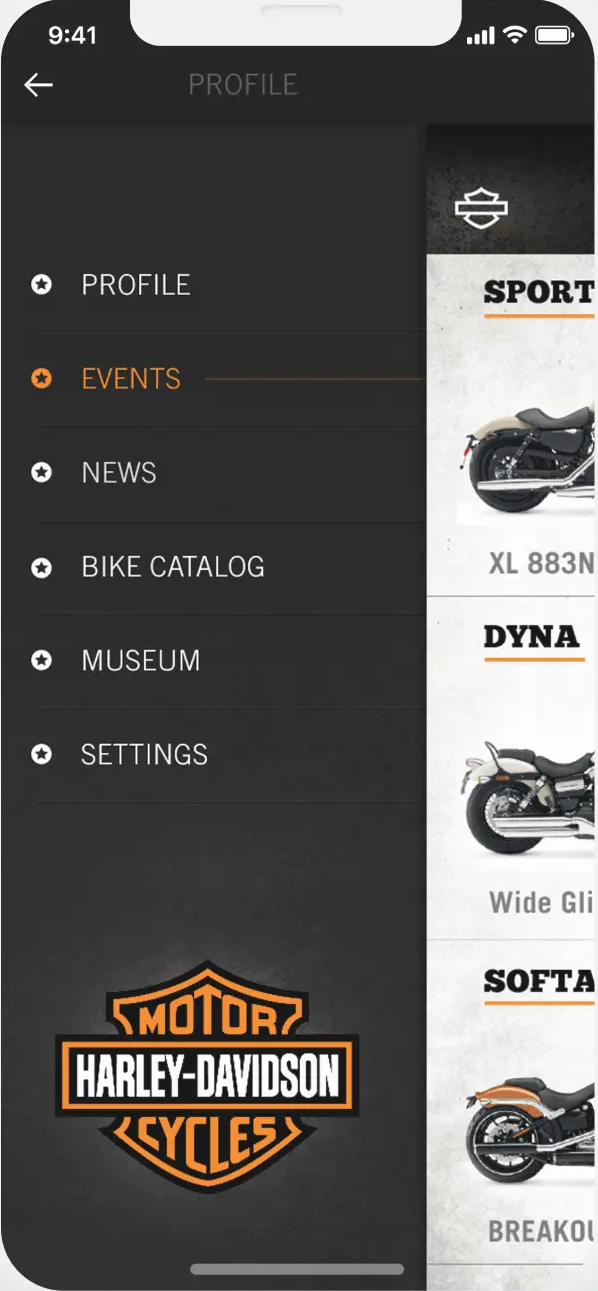Click the star icon beside Bike Catalog
This screenshot has height=1291, width=598.
(x=41, y=567)
